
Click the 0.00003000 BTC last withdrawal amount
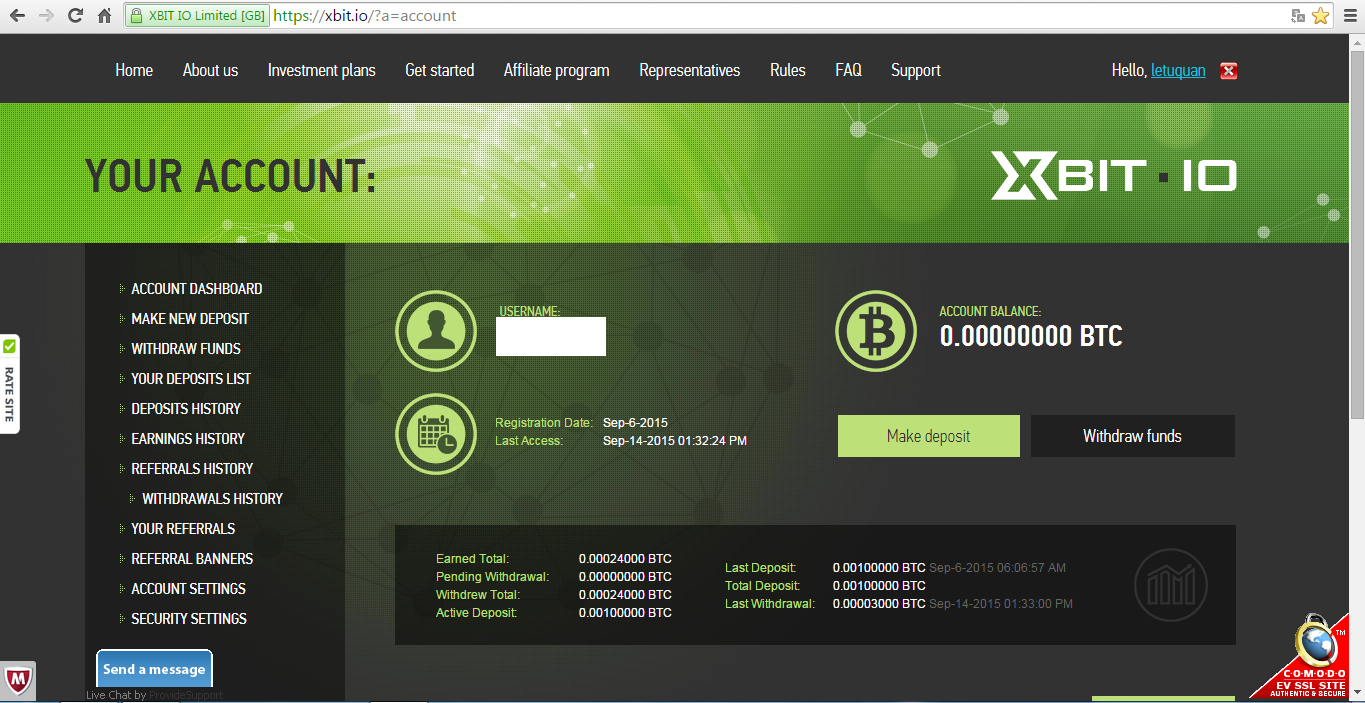point(879,604)
